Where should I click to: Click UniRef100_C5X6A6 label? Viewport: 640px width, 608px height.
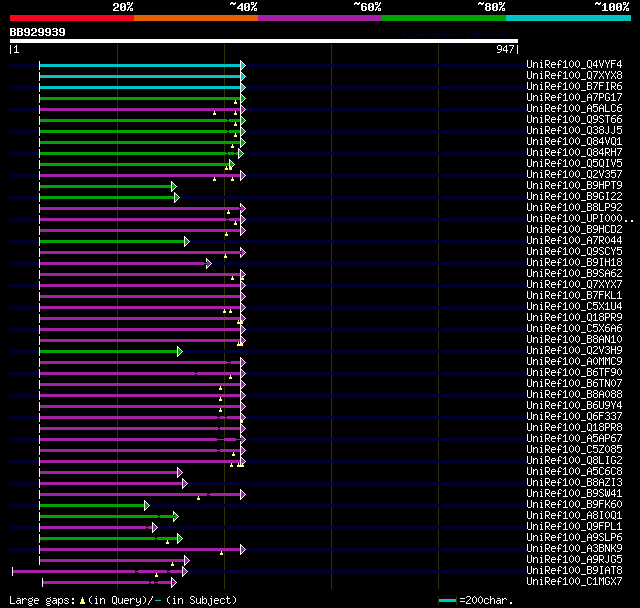tap(574, 329)
